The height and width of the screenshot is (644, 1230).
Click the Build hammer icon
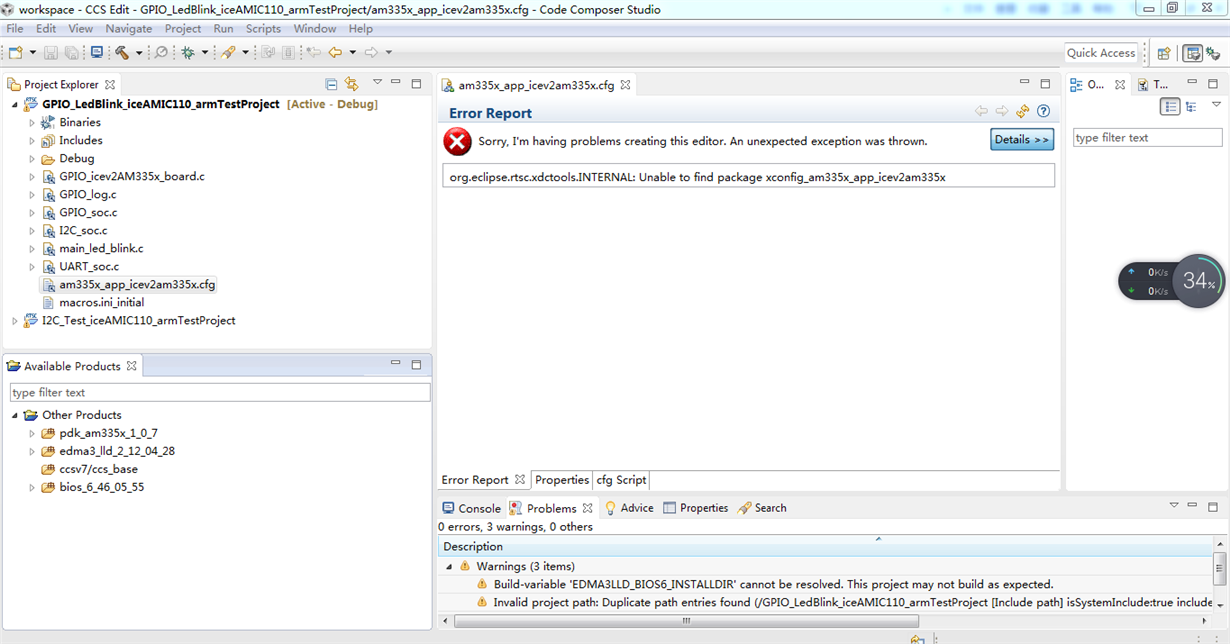point(122,53)
